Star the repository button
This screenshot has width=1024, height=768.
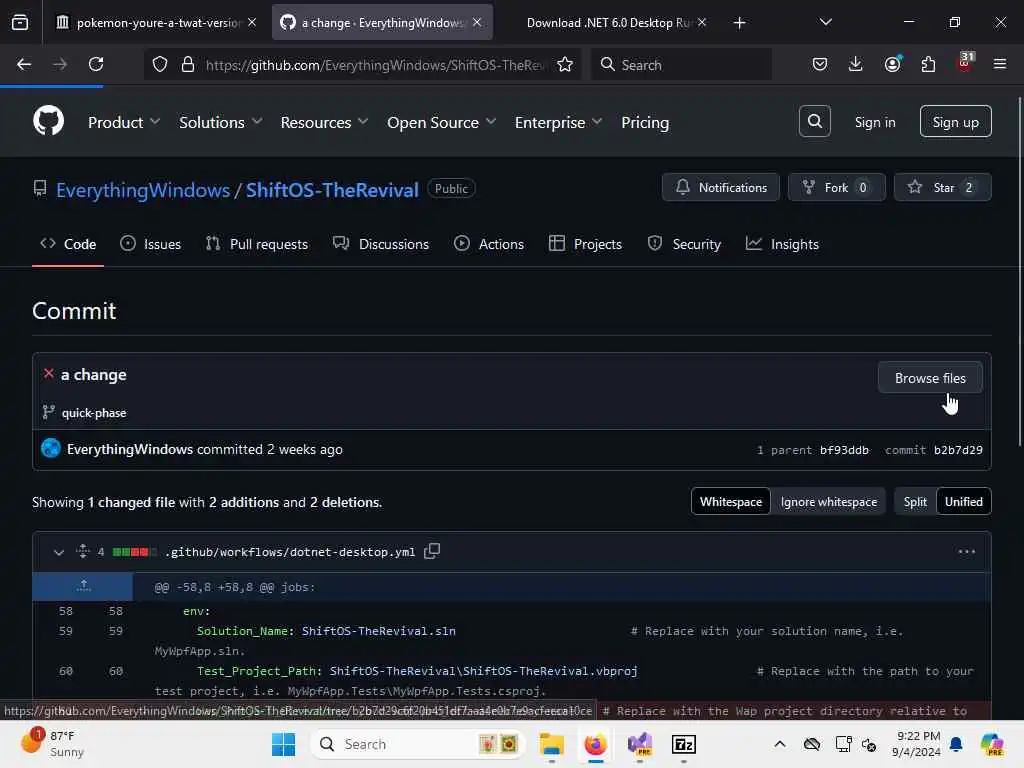[942, 187]
